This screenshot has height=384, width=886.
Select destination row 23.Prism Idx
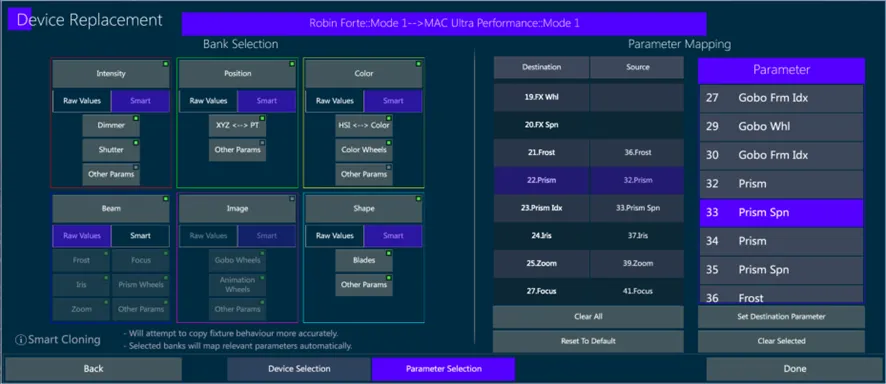[x=541, y=208]
